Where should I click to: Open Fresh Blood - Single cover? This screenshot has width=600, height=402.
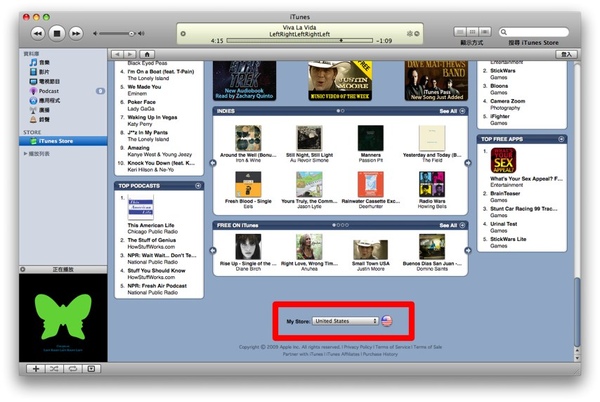(248, 184)
